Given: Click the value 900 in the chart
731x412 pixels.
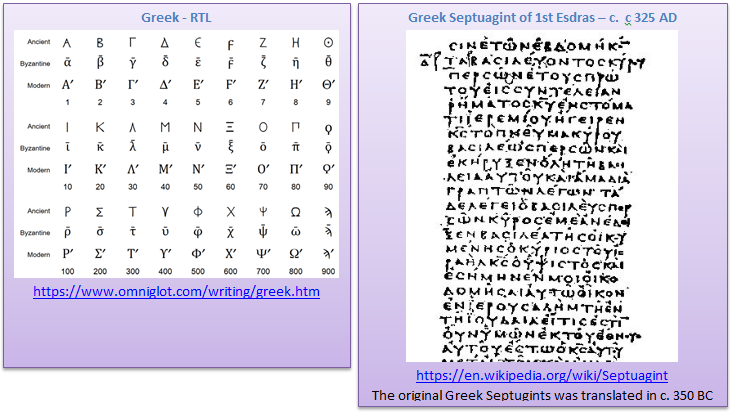Looking at the screenshot, I should pos(328,271).
